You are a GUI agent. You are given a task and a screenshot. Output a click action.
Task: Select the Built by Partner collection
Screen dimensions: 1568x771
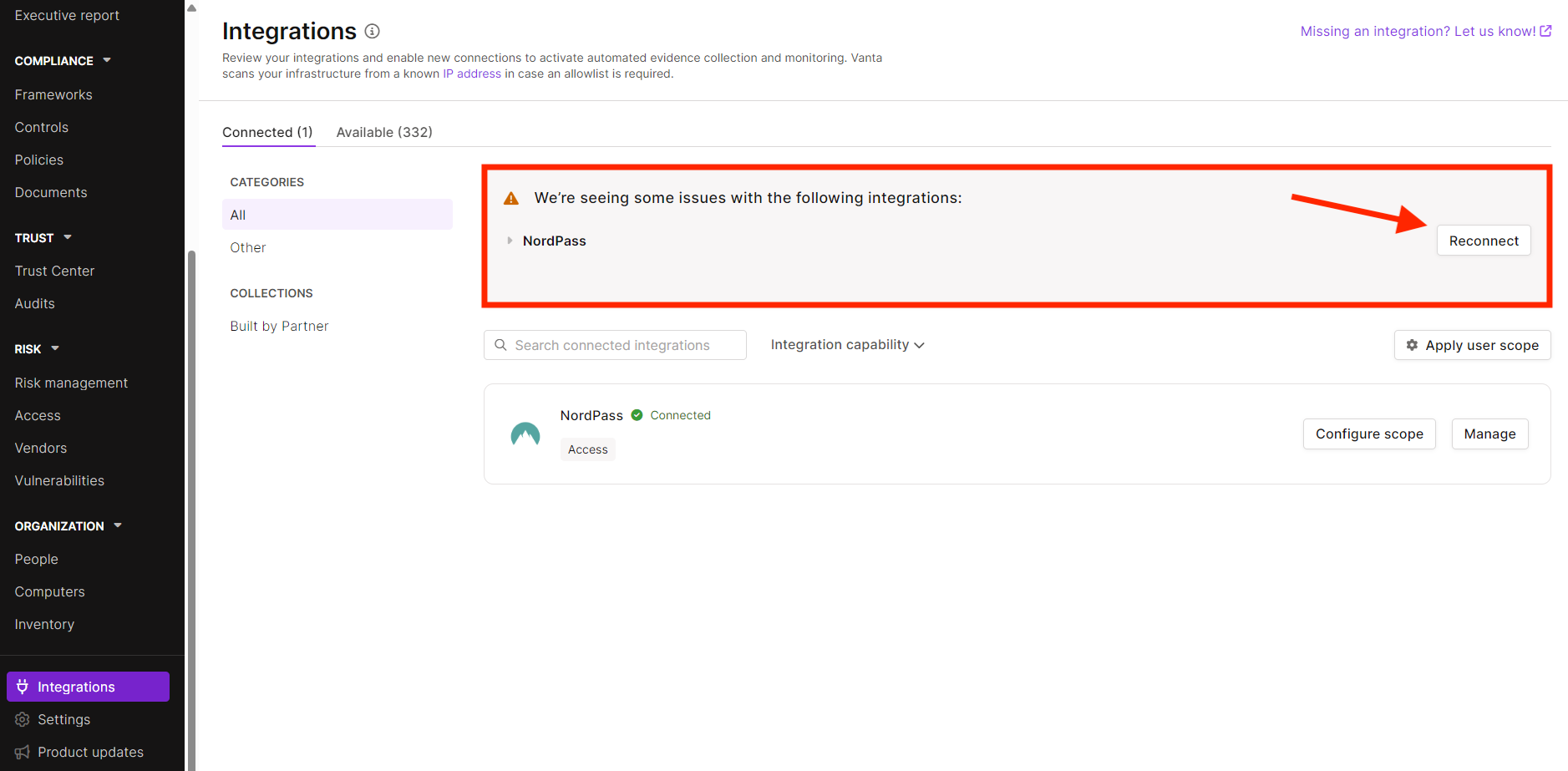tap(279, 326)
